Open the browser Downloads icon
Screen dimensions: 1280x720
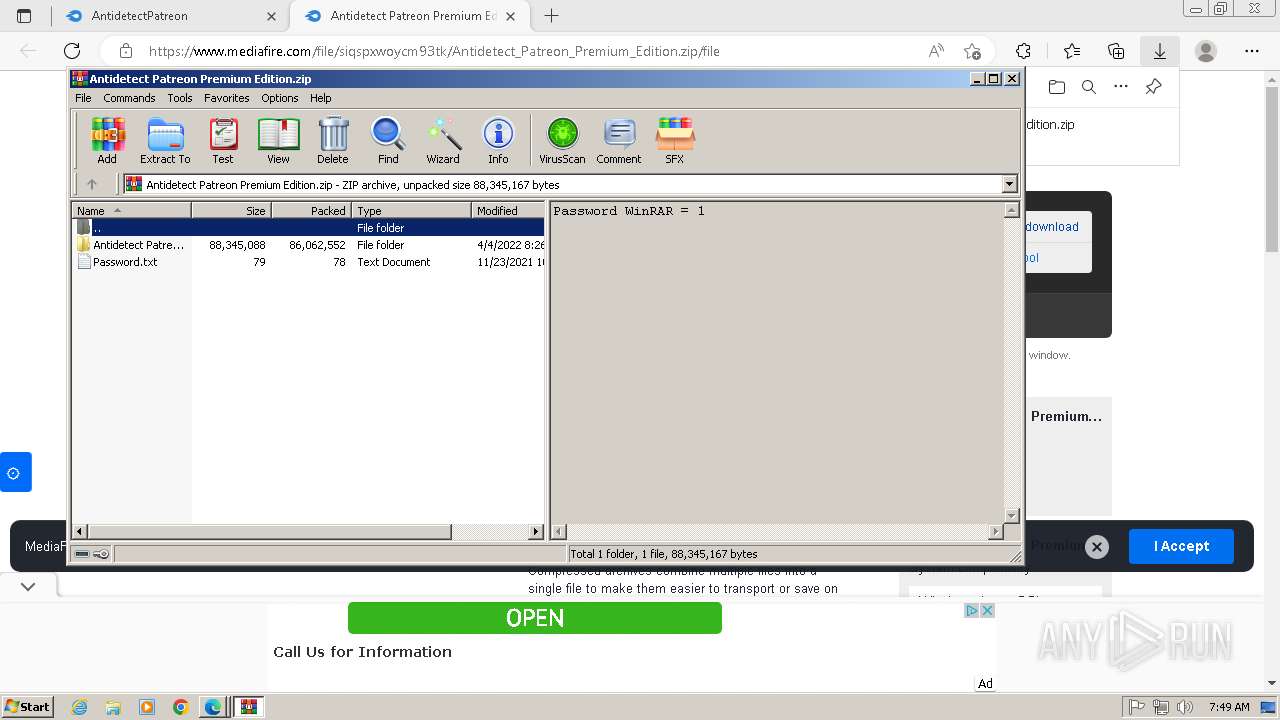(x=1160, y=51)
